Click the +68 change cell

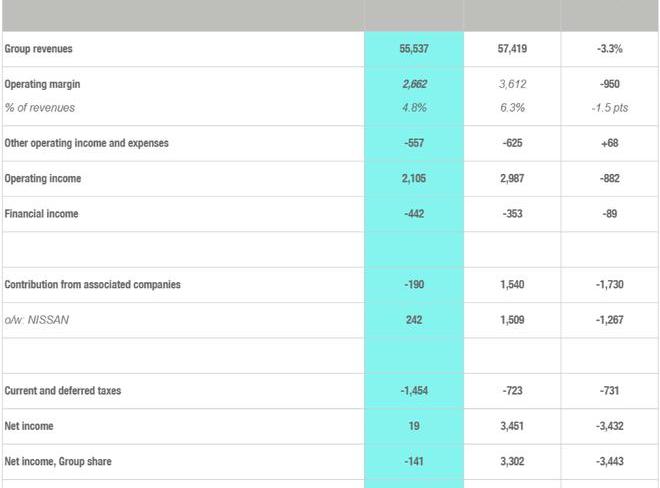click(x=610, y=144)
